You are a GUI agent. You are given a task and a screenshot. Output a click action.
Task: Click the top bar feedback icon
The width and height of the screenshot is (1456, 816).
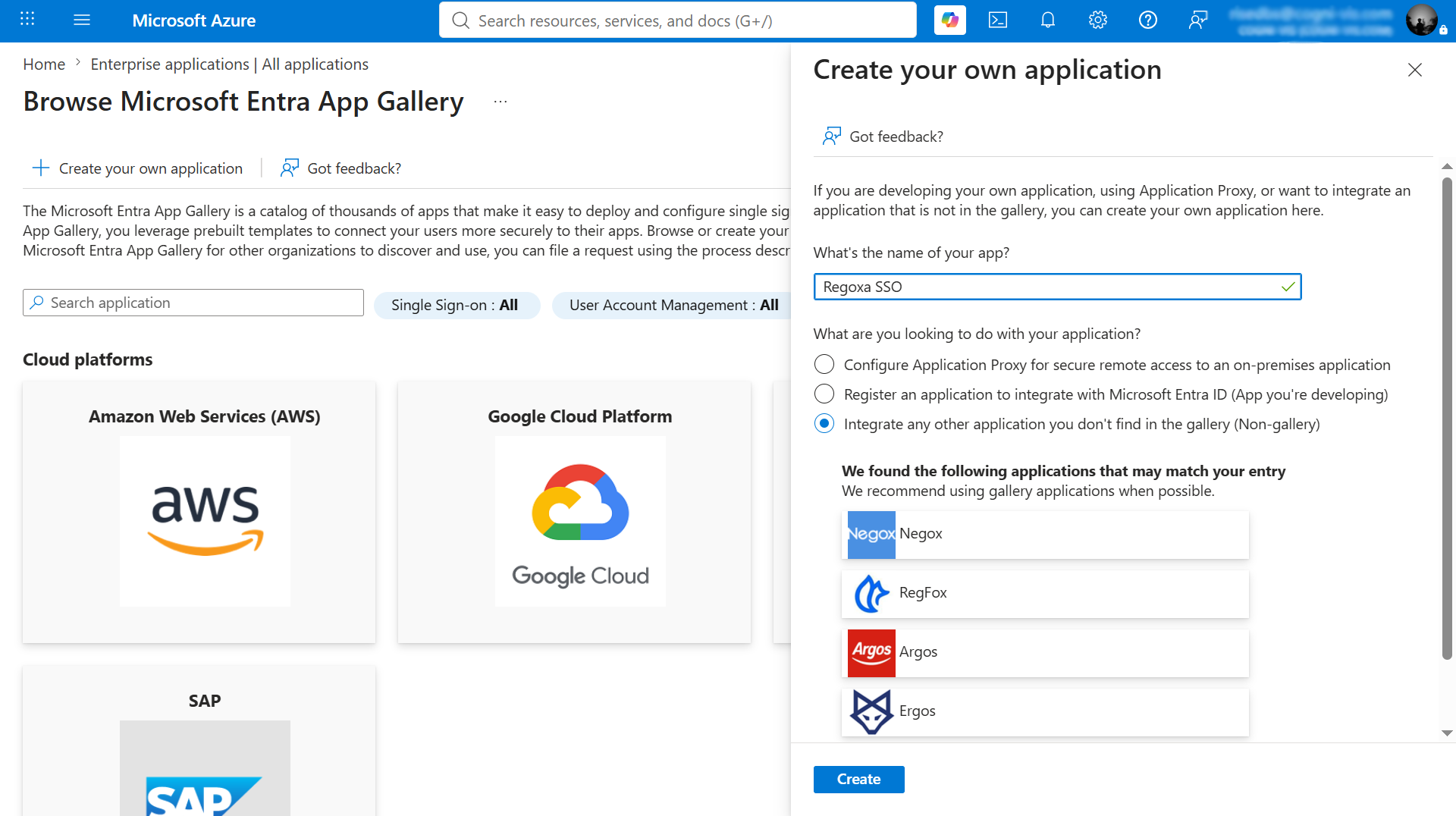[1198, 20]
